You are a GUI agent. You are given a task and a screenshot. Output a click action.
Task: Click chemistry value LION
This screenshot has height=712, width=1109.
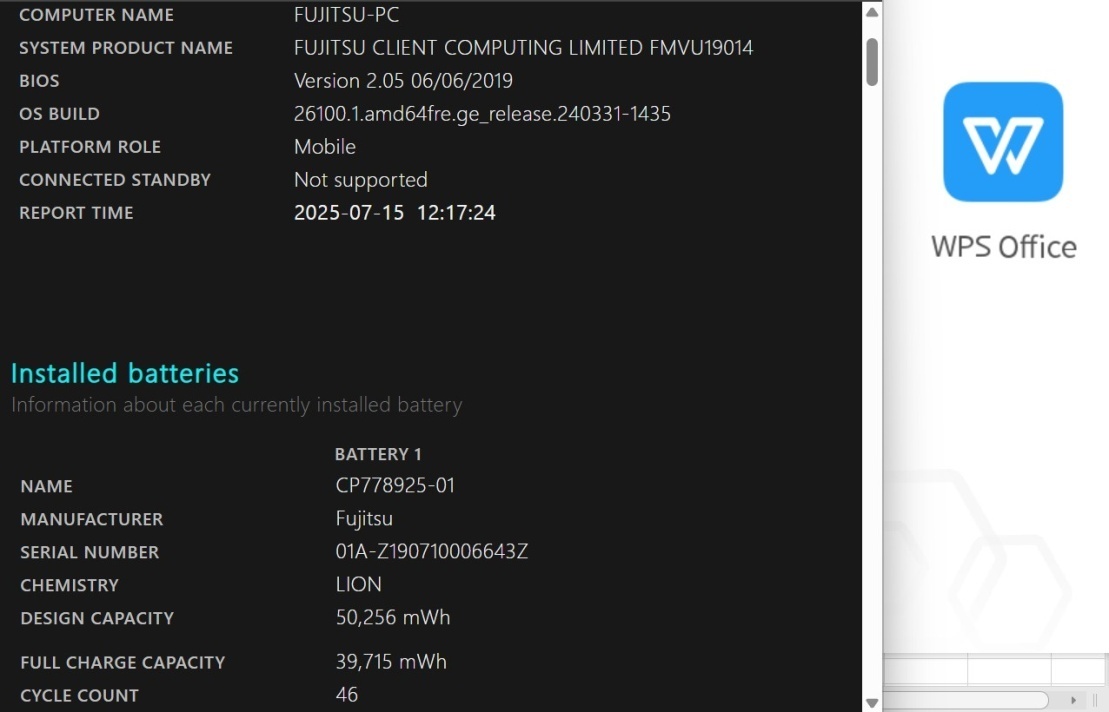pyautogui.click(x=359, y=585)
